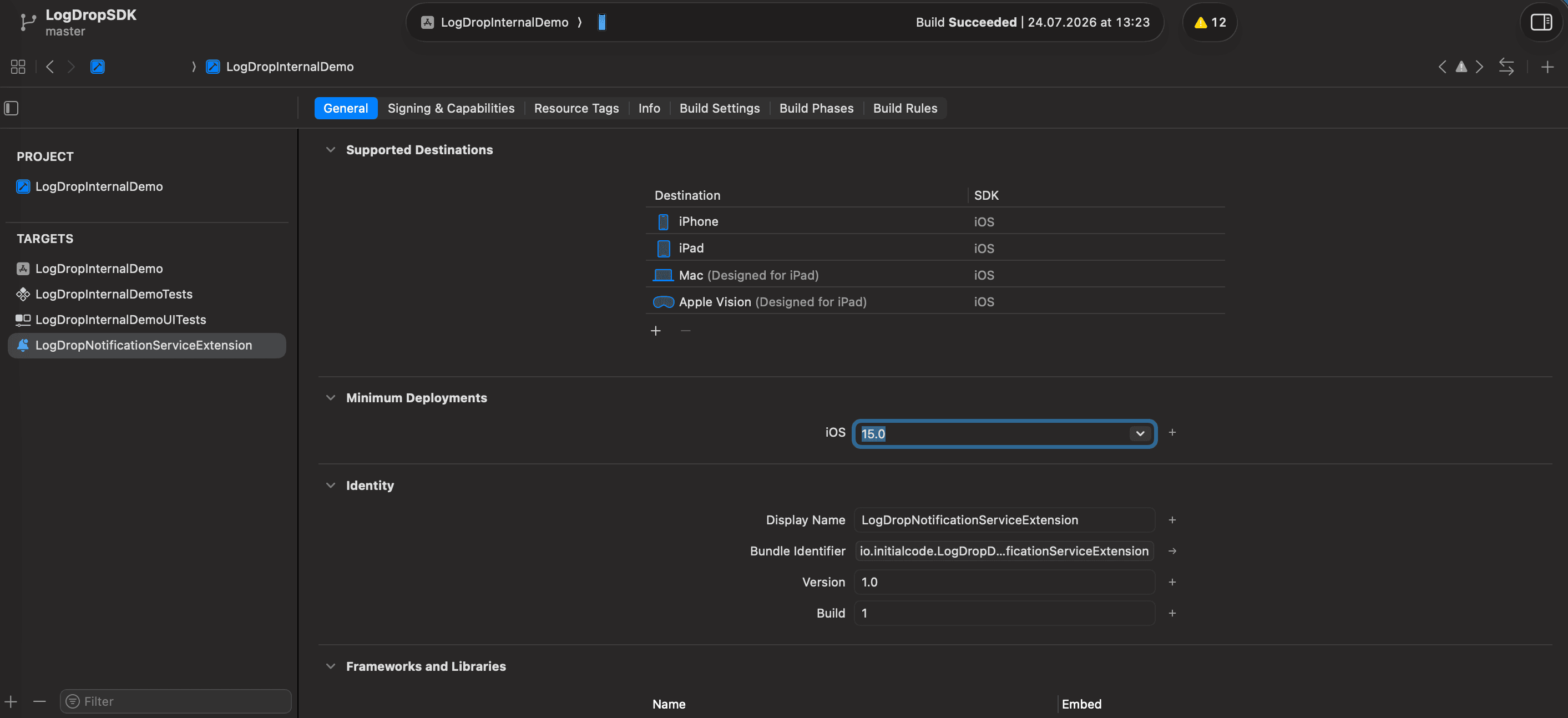This screenshot has height=718, width=1568.
Task: Add a new editor pane
Action: click(1547, 67)
